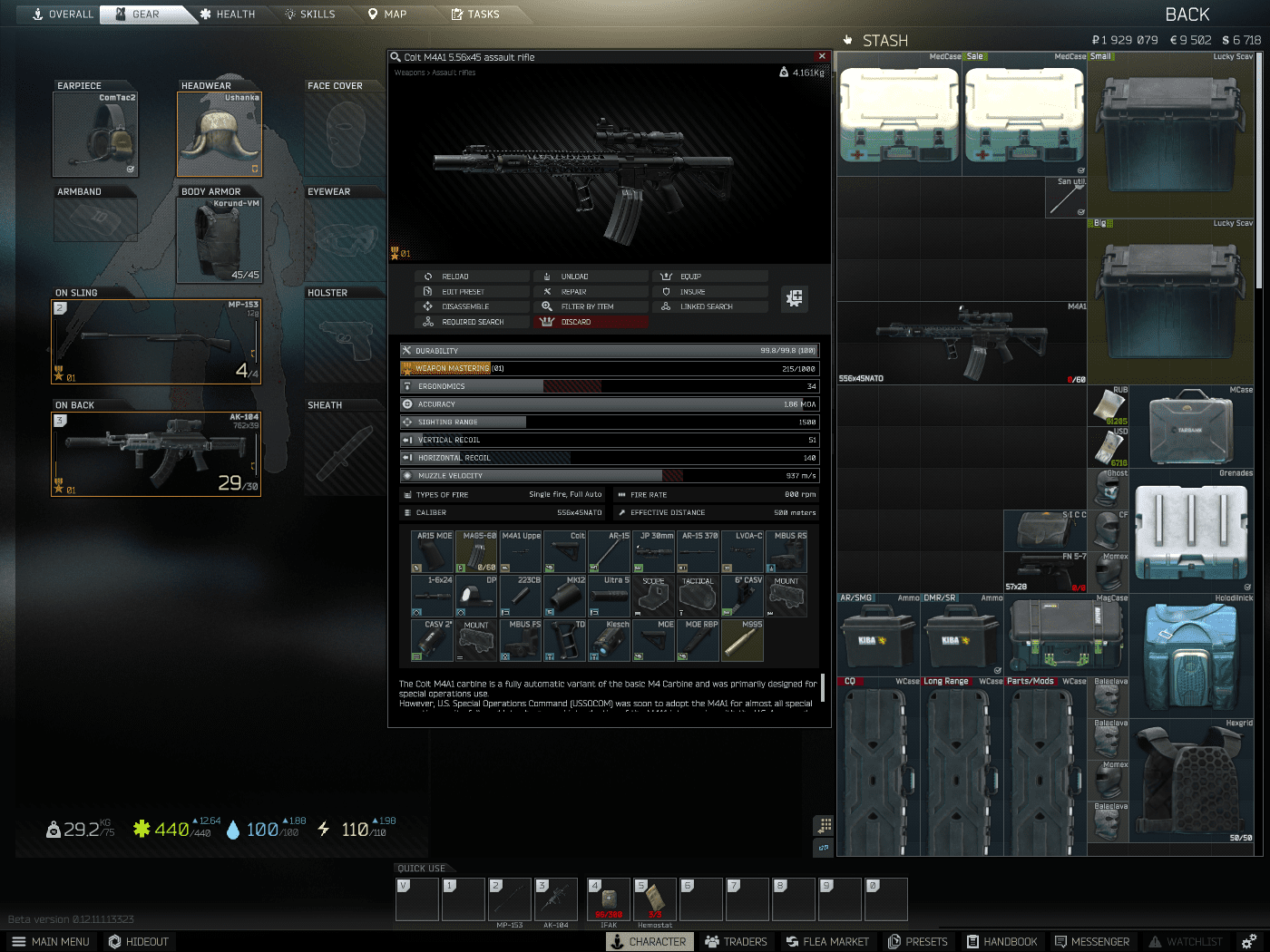Viewport: 1270px width, 952px height.
Task: Open the FLEA MARKET
Action: [x=827, y=942]
